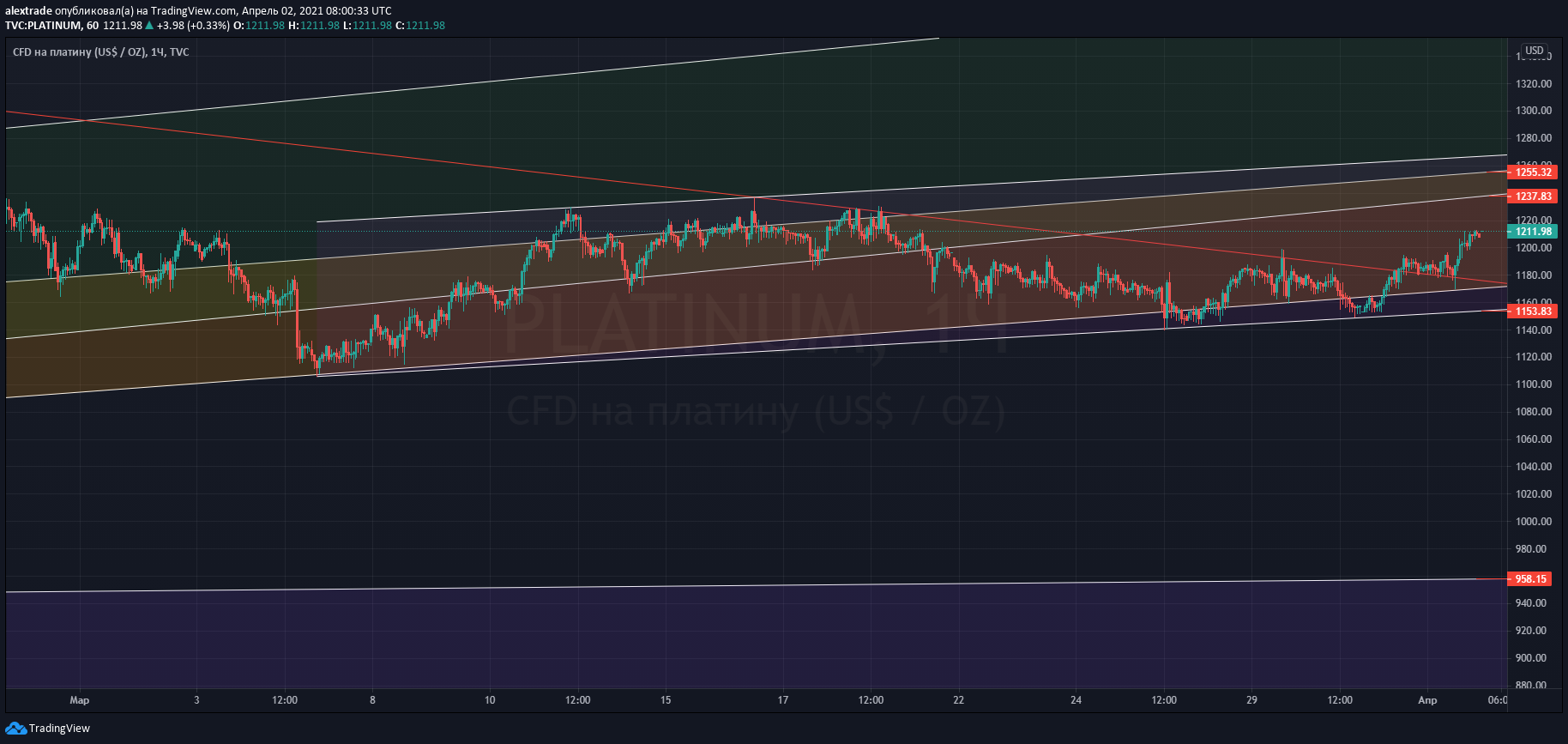This screenshot has width=1568, height=744.
Task: Click the alextrade author name
Action: [x=28, y=11]
